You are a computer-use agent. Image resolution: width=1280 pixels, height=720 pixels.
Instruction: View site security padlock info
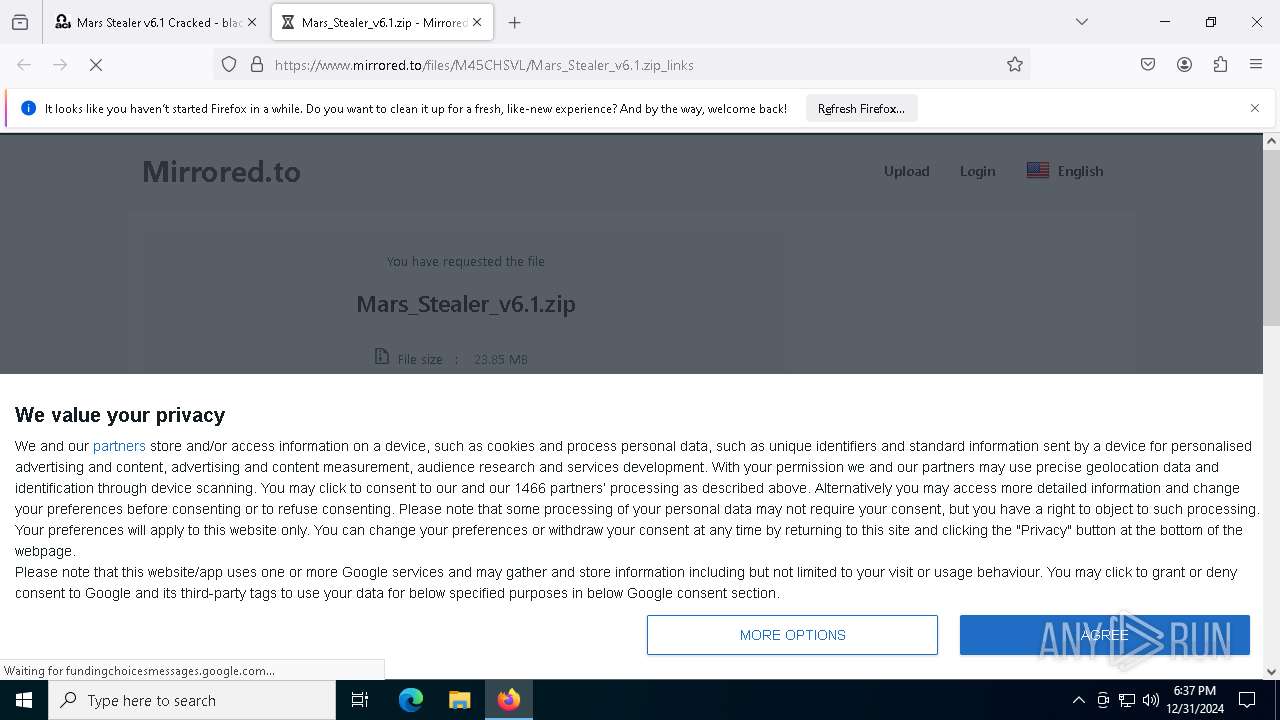(x=257, y=65)
